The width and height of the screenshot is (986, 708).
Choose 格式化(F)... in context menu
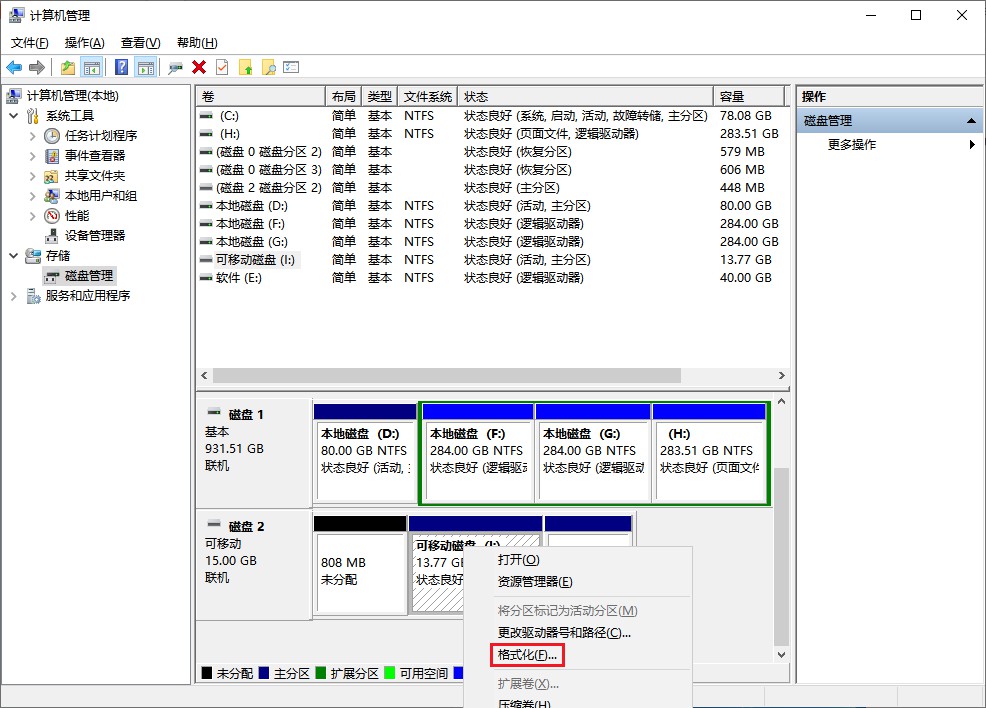[527, 655]
